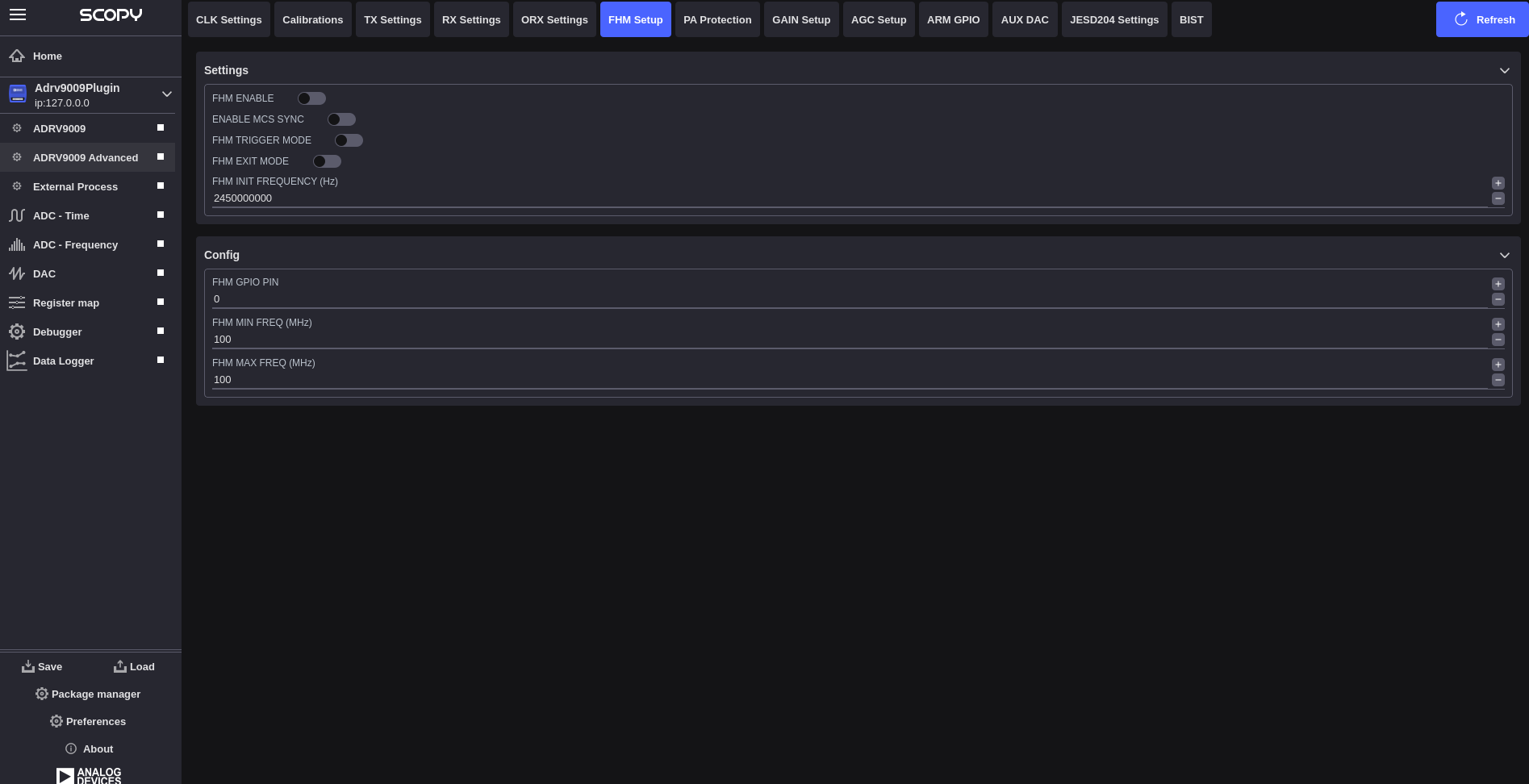Click the ADC - Frequency spectrum icon
The height and width of the screenshot is (784, 1529).
(x=17, y=244)
